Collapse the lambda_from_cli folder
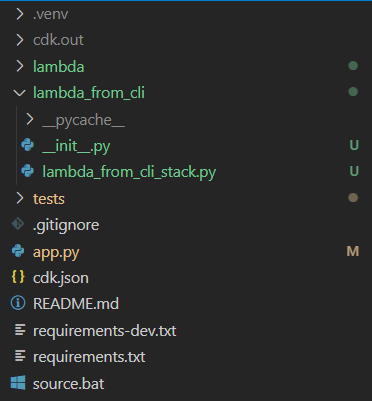Screen dimensions: 372x401 click(x=19, y=93)
